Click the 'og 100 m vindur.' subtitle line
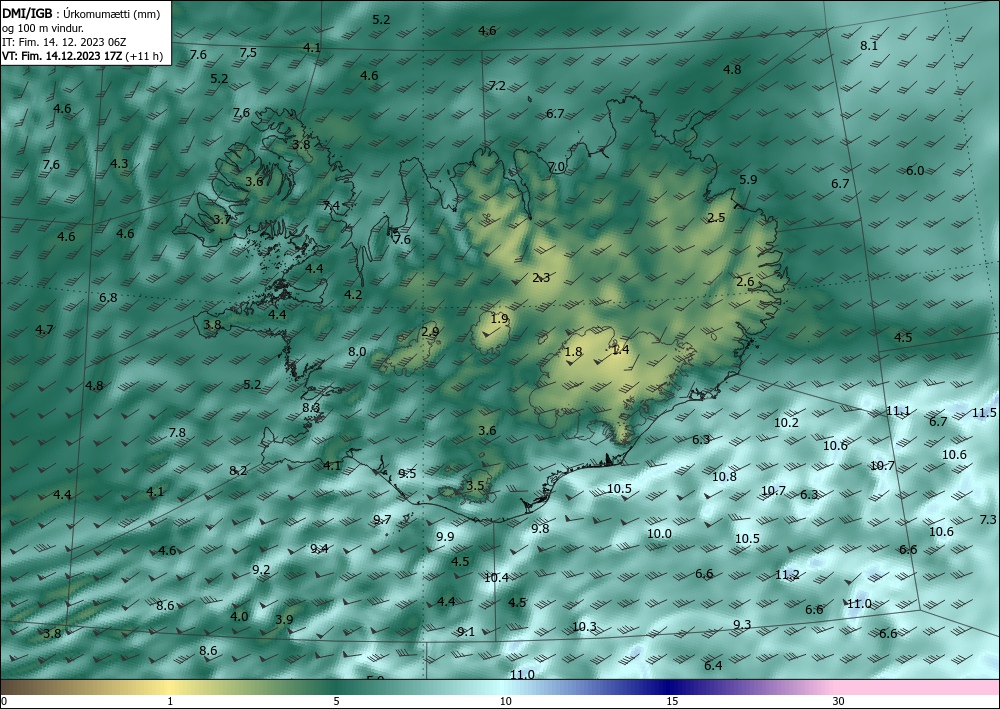 (43, 28)
